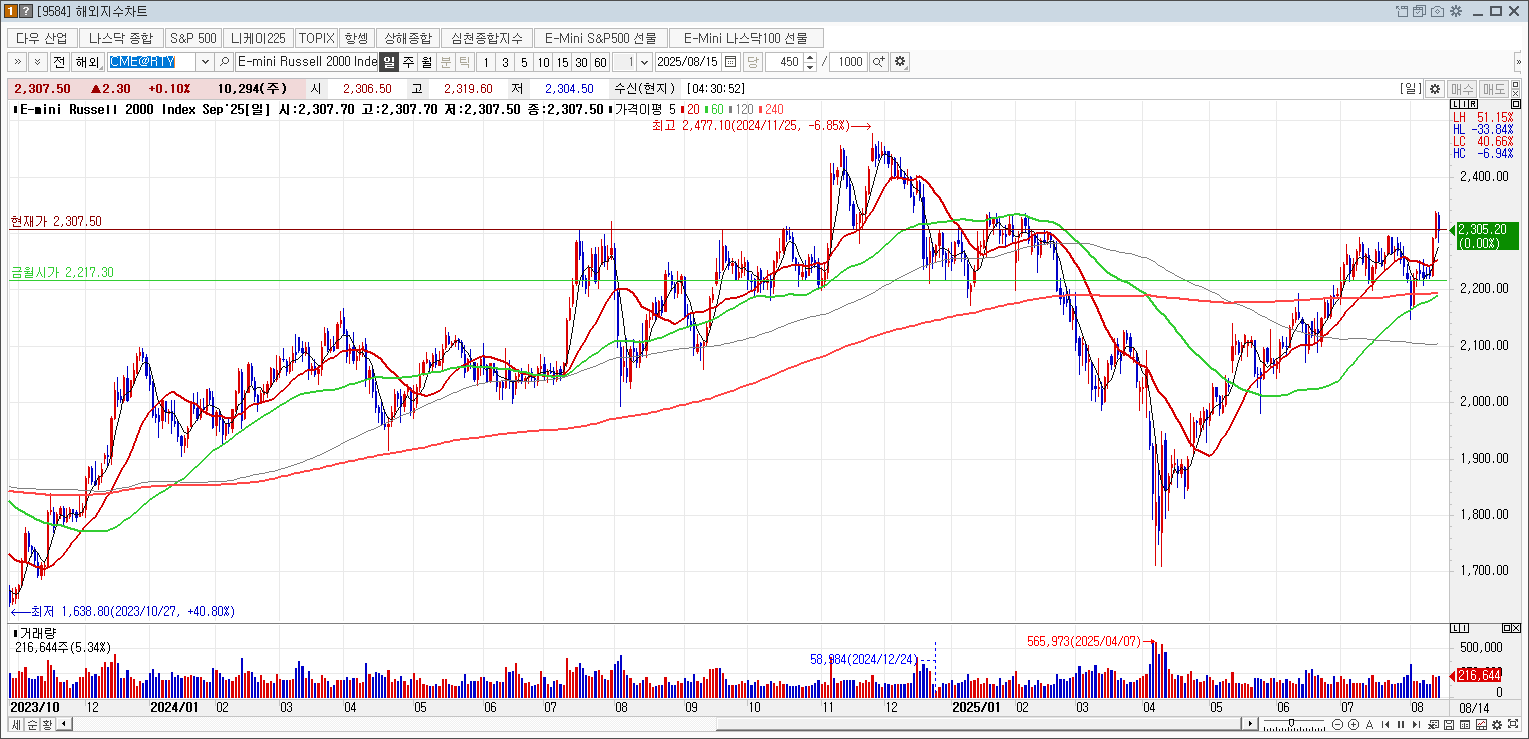Expand the CME@RTY symbol dropdown
Screen dimensions: 1529x739
tap(206, 62)
